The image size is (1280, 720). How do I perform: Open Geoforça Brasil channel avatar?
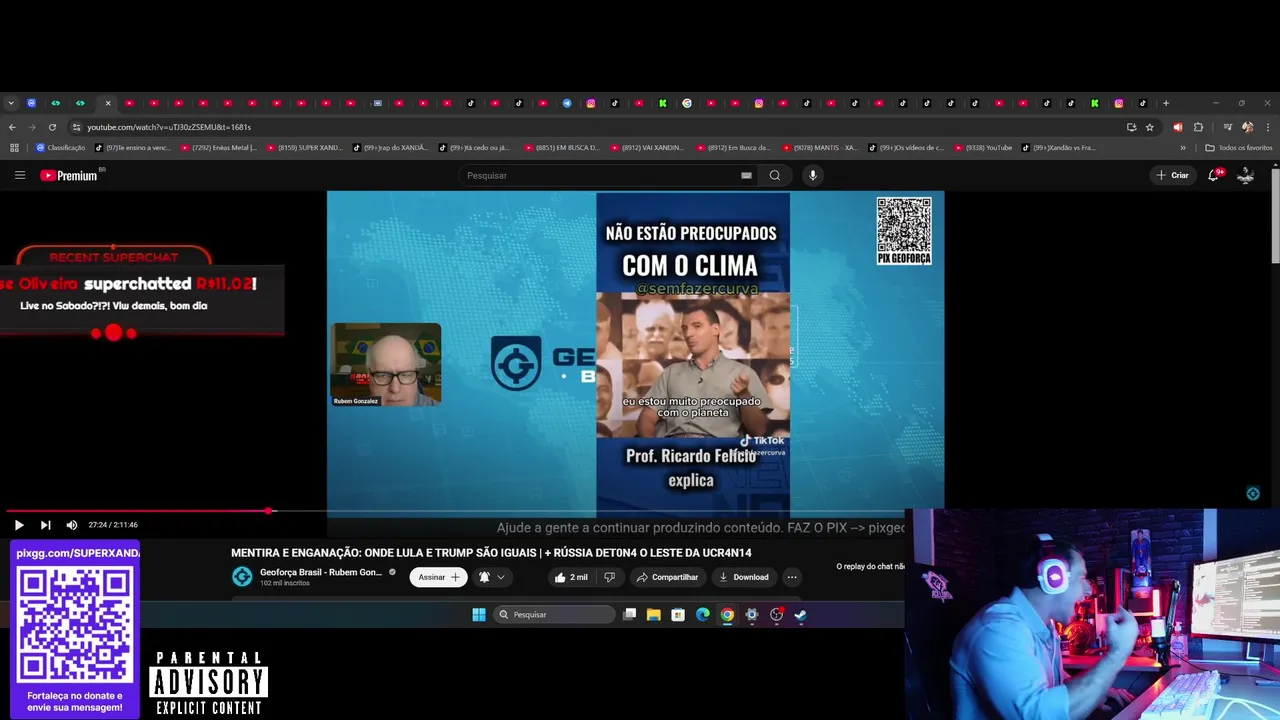click(x=242, y=577)
